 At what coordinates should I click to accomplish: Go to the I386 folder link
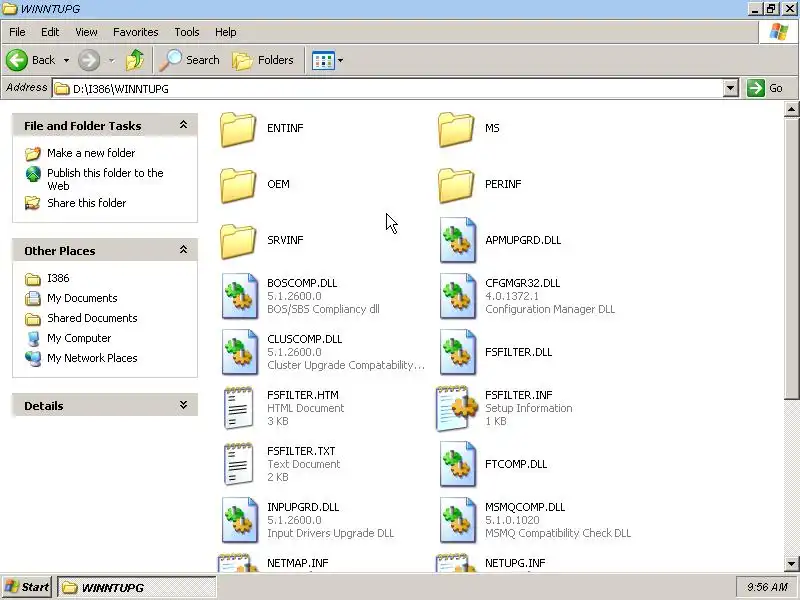click(x=58, y=278)
